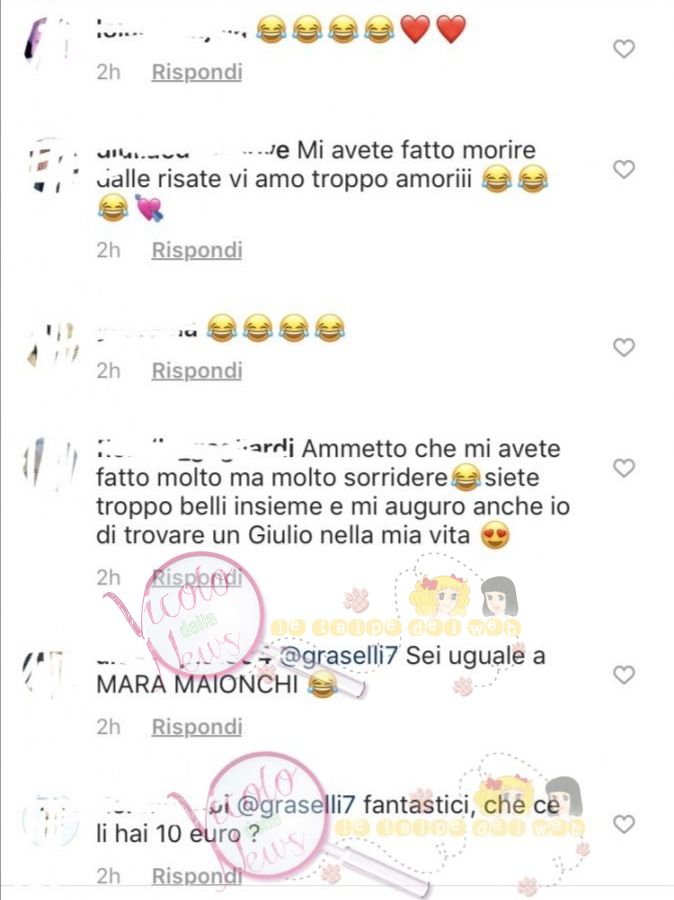The width and height of the screenshot is (674, 900).
Task: Open the username ending in 'ardi'
Action: point(195,448)
